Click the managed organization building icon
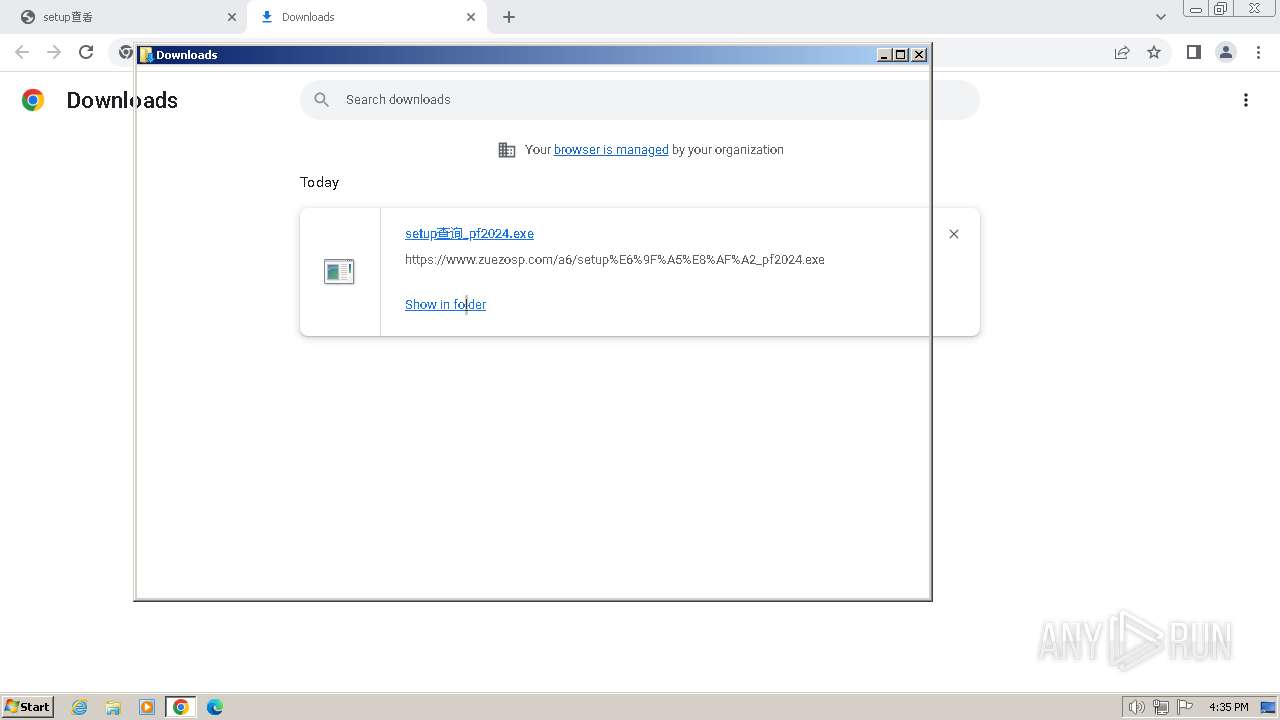1280x720 pixels. (x=507, y=150)
